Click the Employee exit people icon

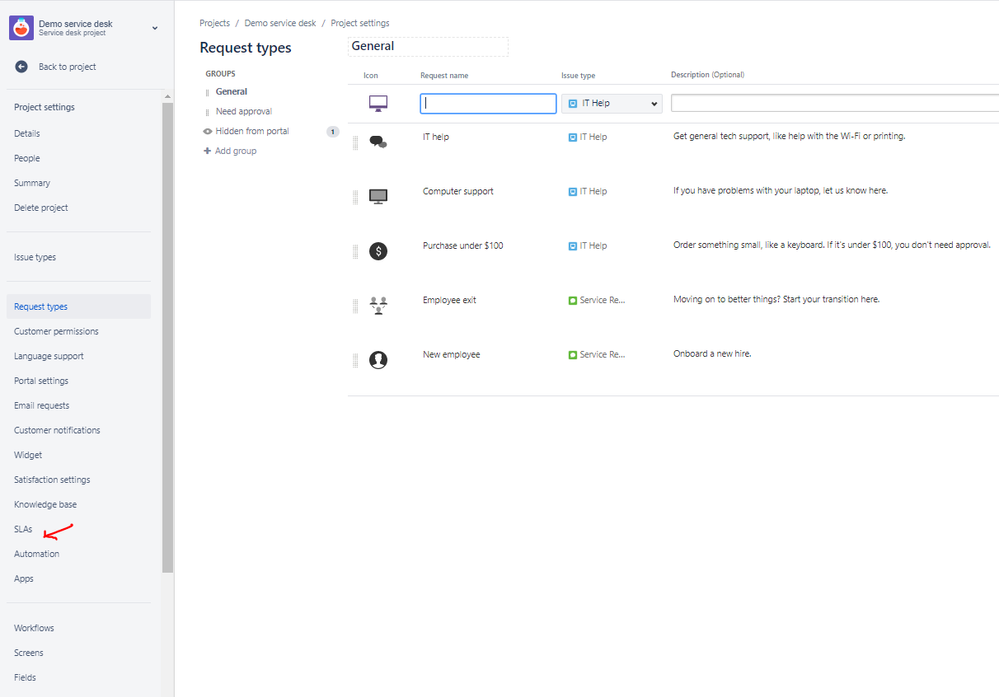[378, 305]
